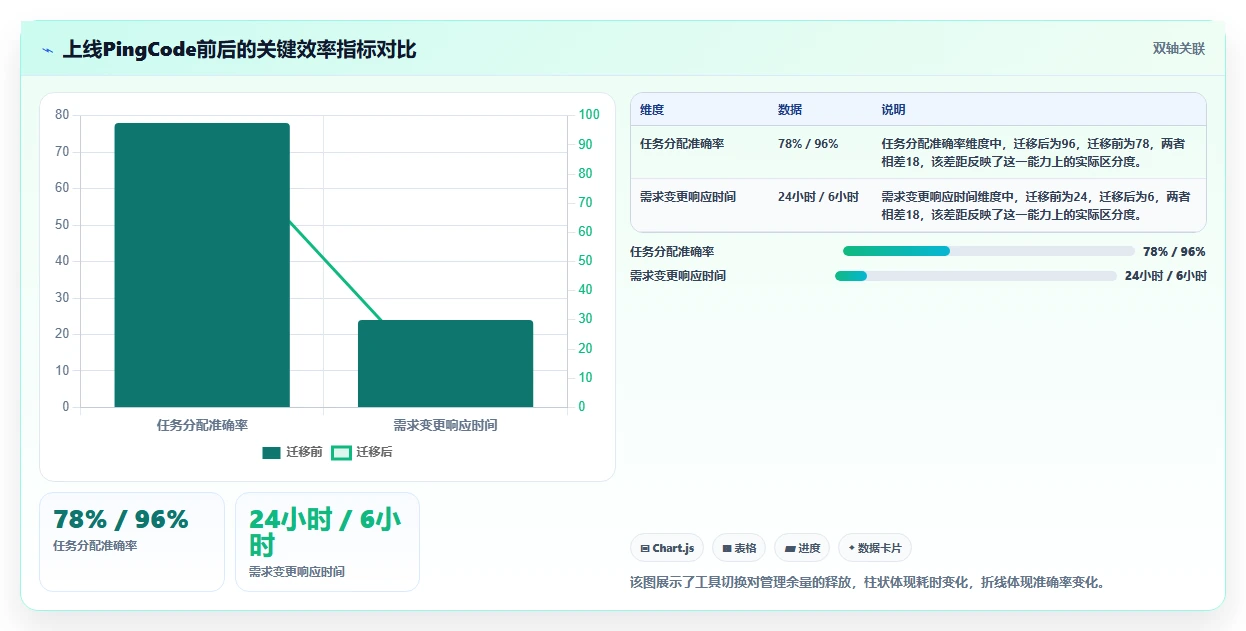Viewport: 1246px width, 631px height.
Task: Click the 双轴关联 label in header
Action: (x=1178, y=48)
